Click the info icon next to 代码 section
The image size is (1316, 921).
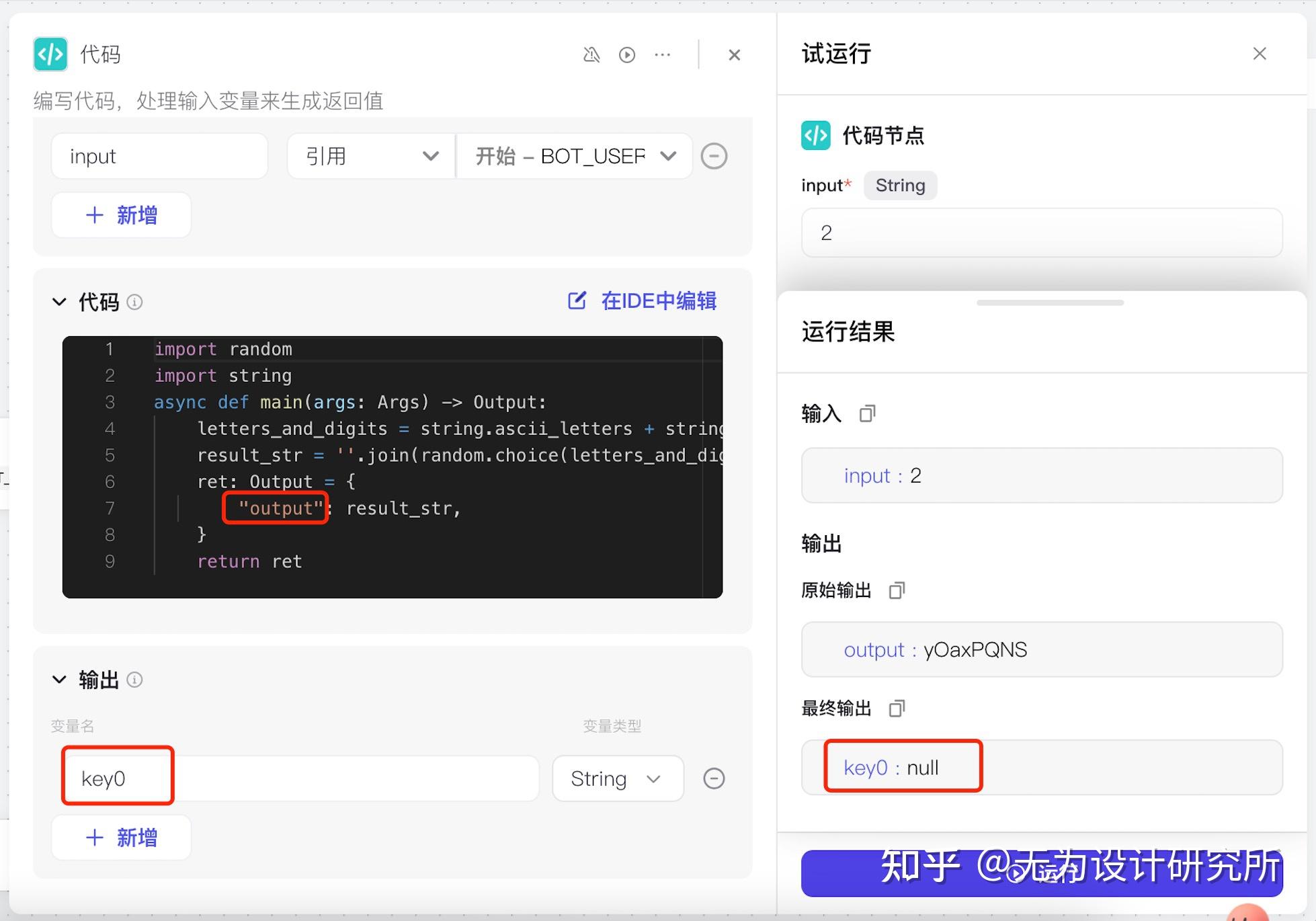tap(135, 302)
